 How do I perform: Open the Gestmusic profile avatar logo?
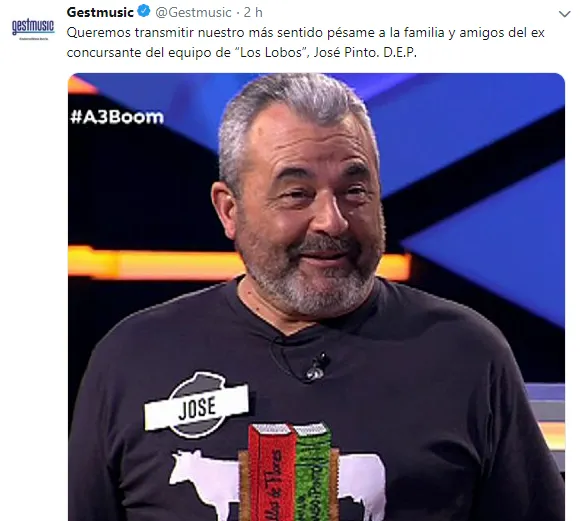33,29
